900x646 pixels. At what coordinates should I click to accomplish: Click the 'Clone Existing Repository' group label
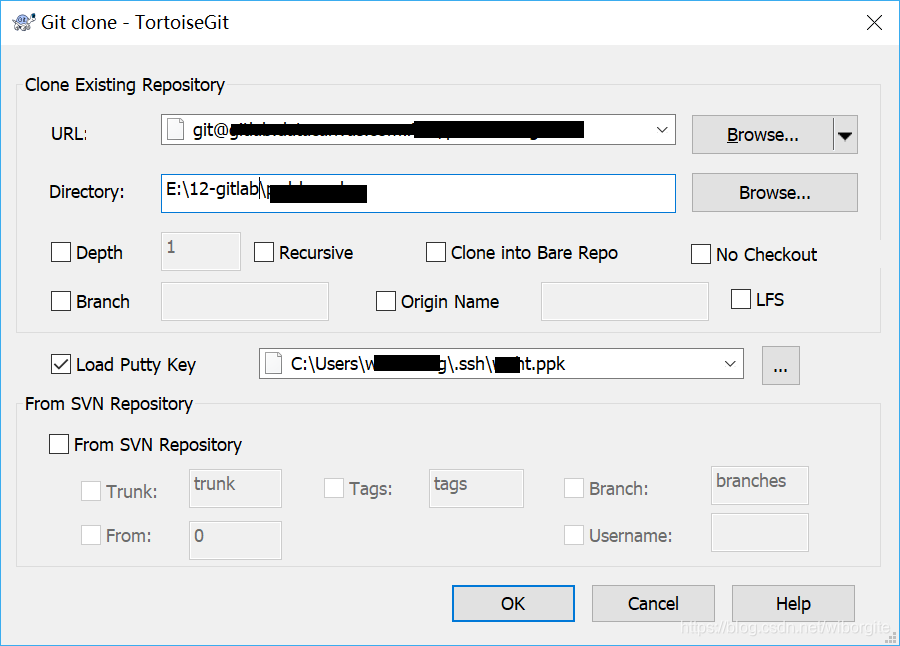(x=125, y=84)
